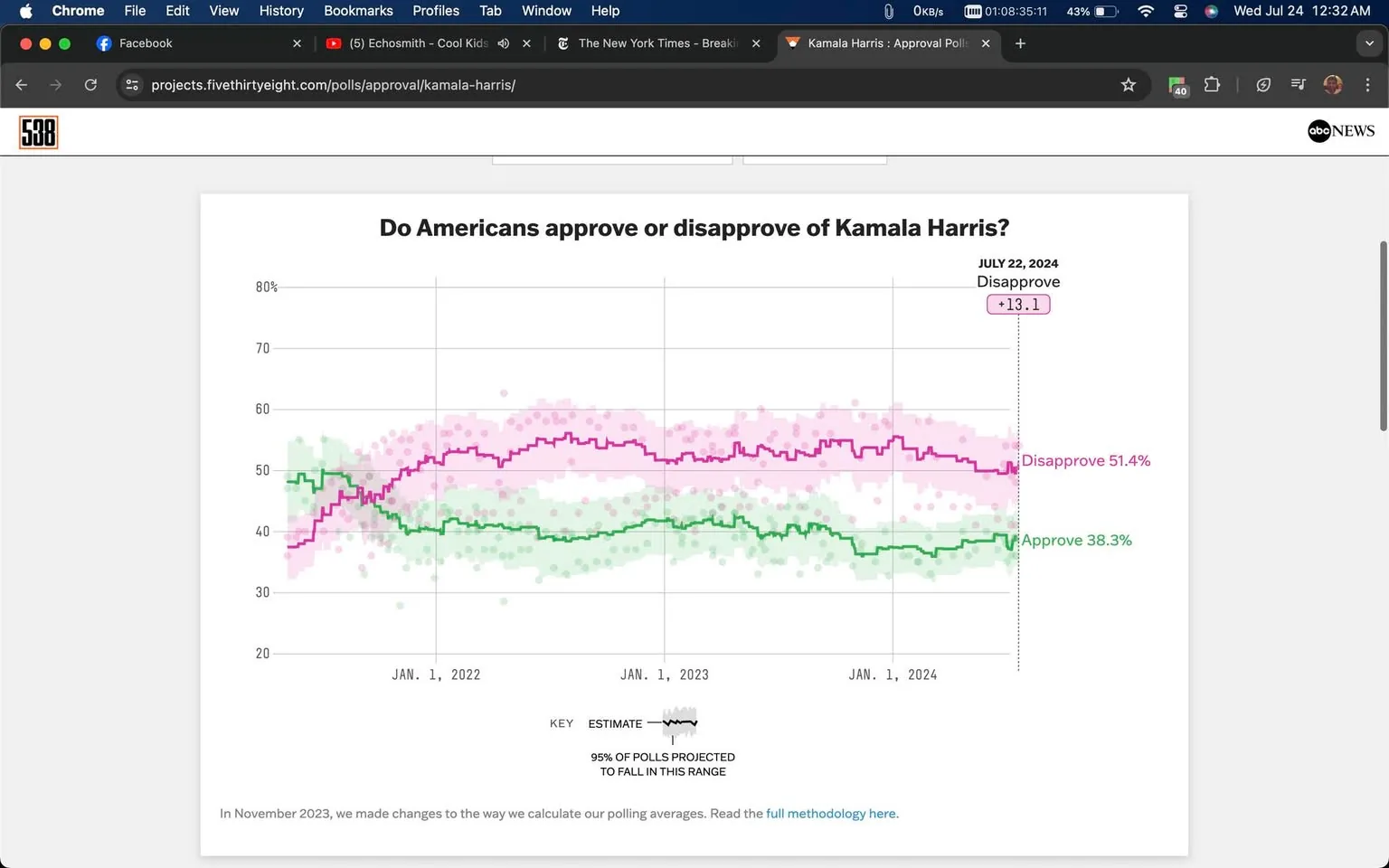The image size is (1389, 868).
Task: Open Chrome's energy saver leaf icon
Action: pos(1262,84)
